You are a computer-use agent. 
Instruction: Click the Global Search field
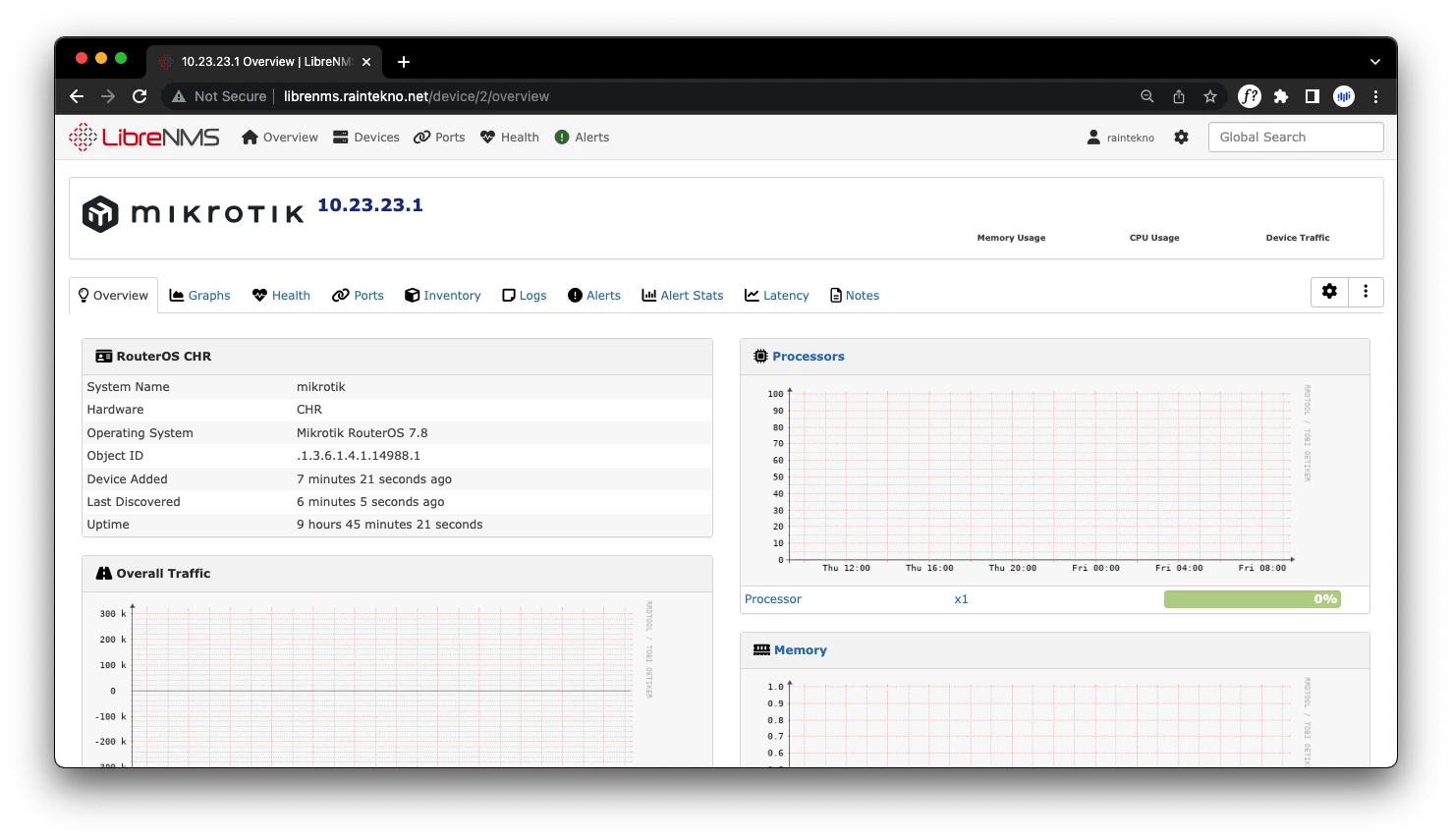(1295, 138)
